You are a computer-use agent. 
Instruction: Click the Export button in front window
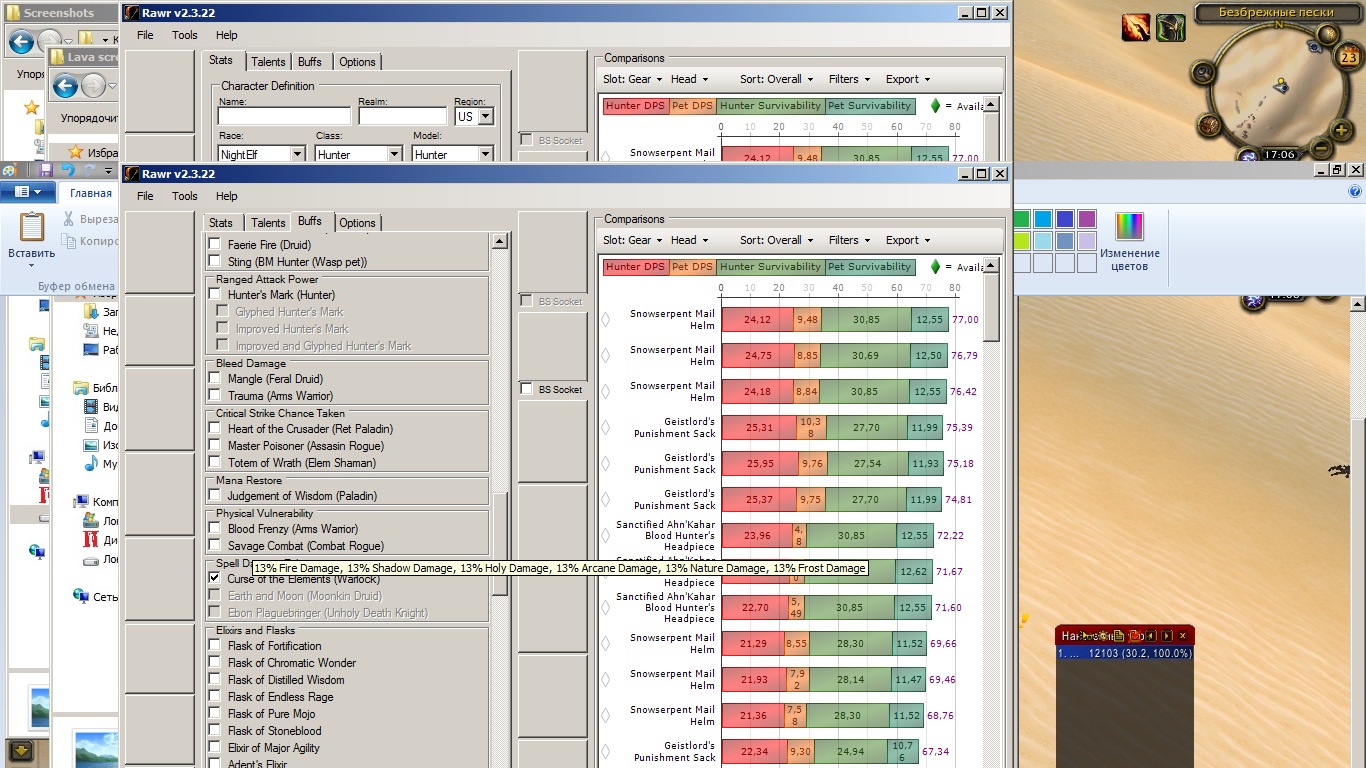(908, 240)
